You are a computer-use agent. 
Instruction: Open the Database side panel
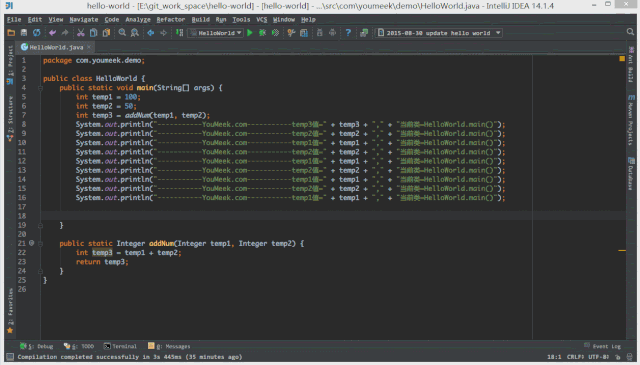[631, 173]
